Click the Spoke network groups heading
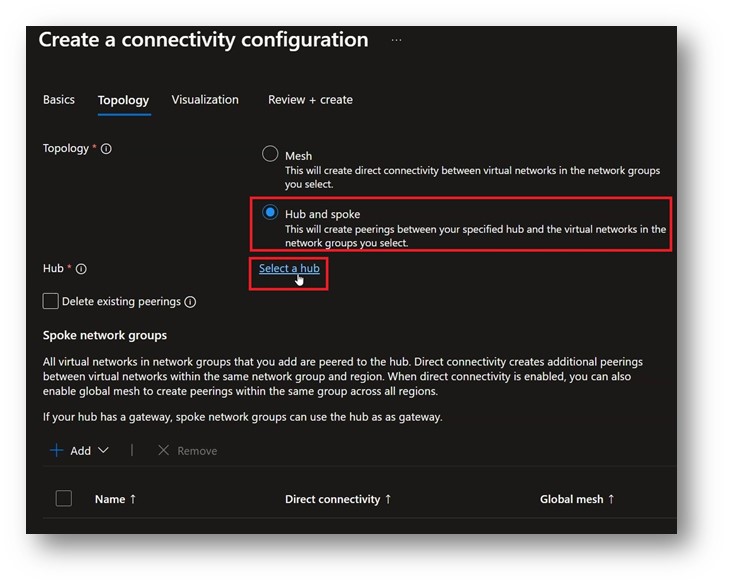This screenshot has height=586, width=729. [x=105, y=335]
